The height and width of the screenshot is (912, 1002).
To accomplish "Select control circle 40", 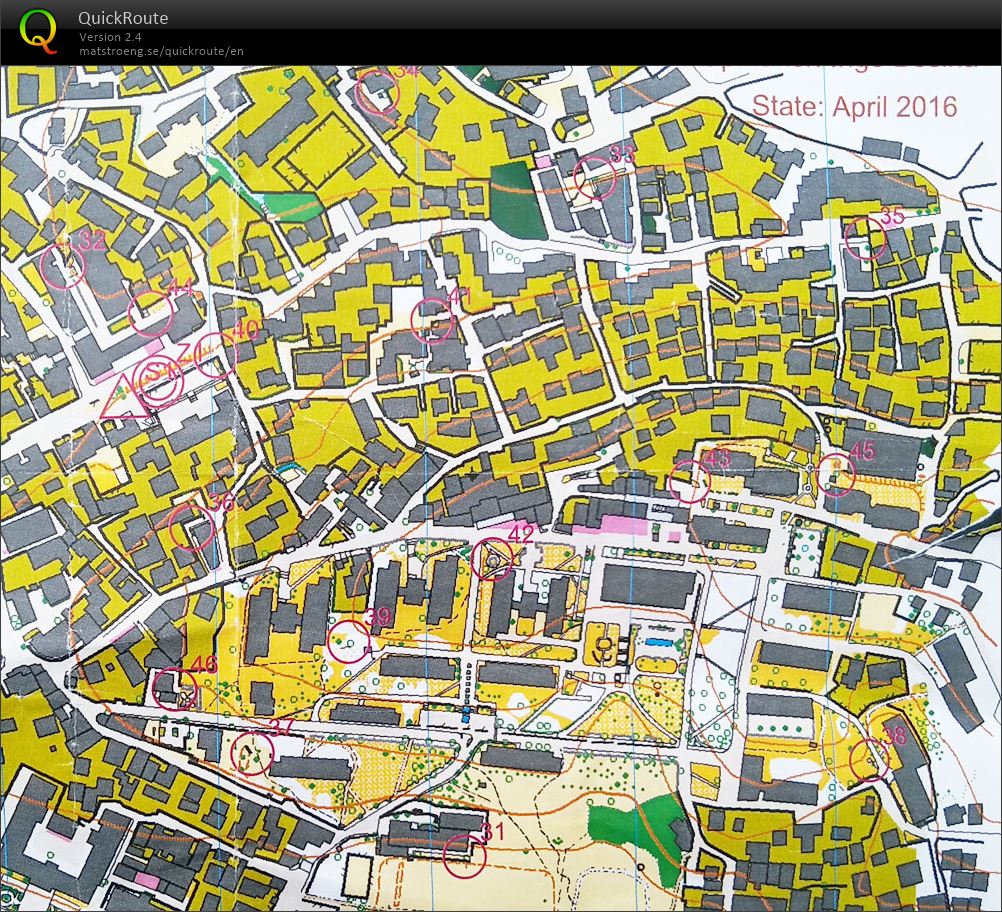I will coord(215,355).
